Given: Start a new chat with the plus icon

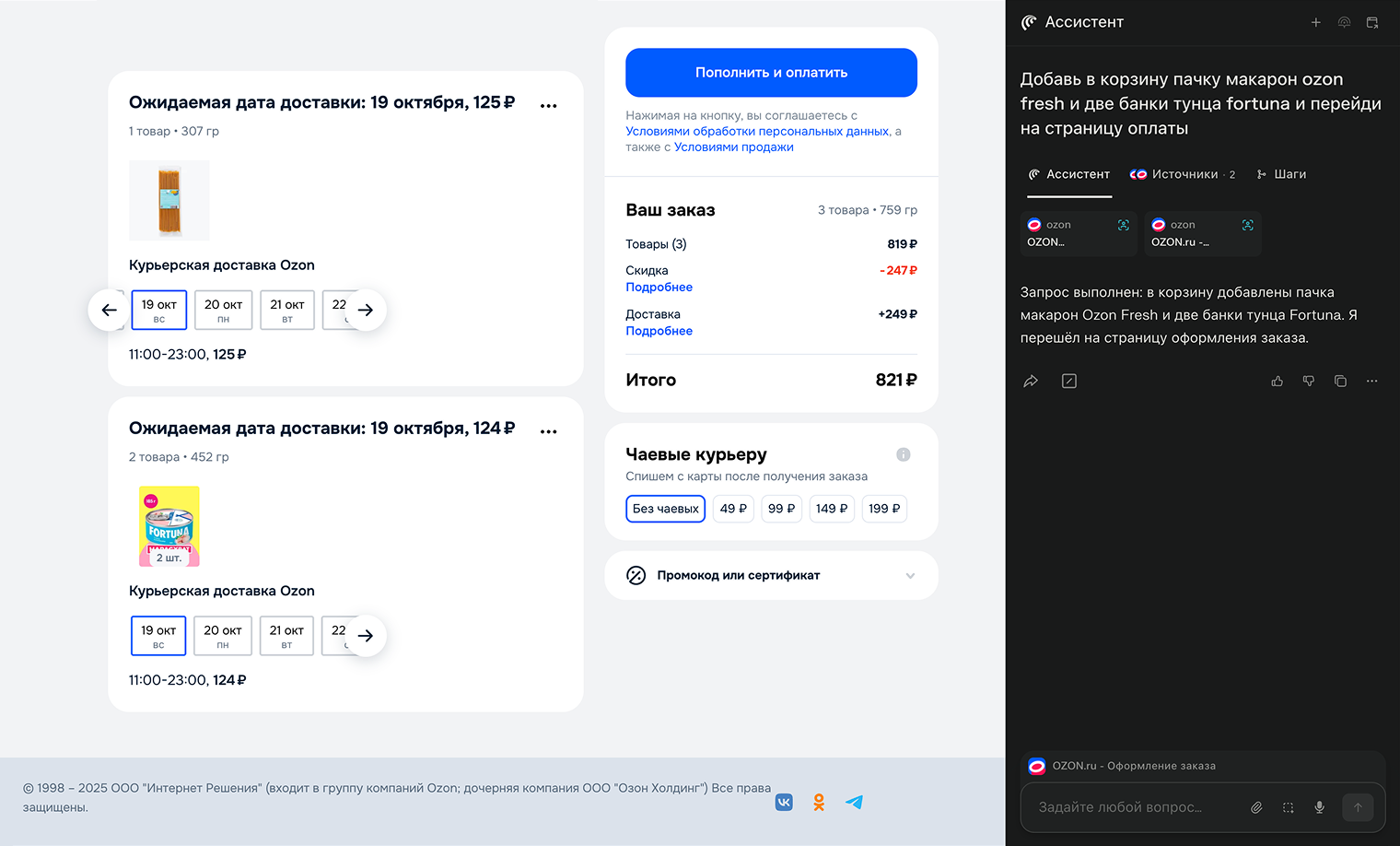Looking at the screenshot, I should [1316, 22].
